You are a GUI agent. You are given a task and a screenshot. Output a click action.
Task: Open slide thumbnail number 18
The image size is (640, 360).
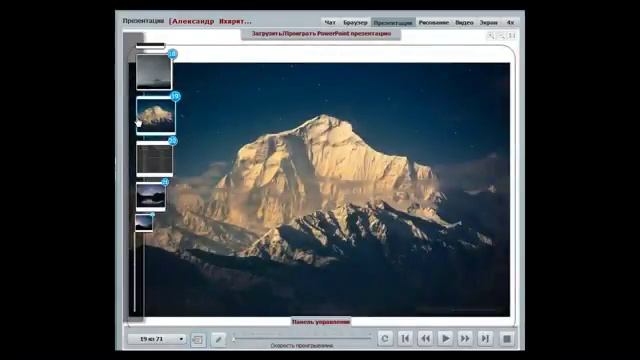pos(154,72)
